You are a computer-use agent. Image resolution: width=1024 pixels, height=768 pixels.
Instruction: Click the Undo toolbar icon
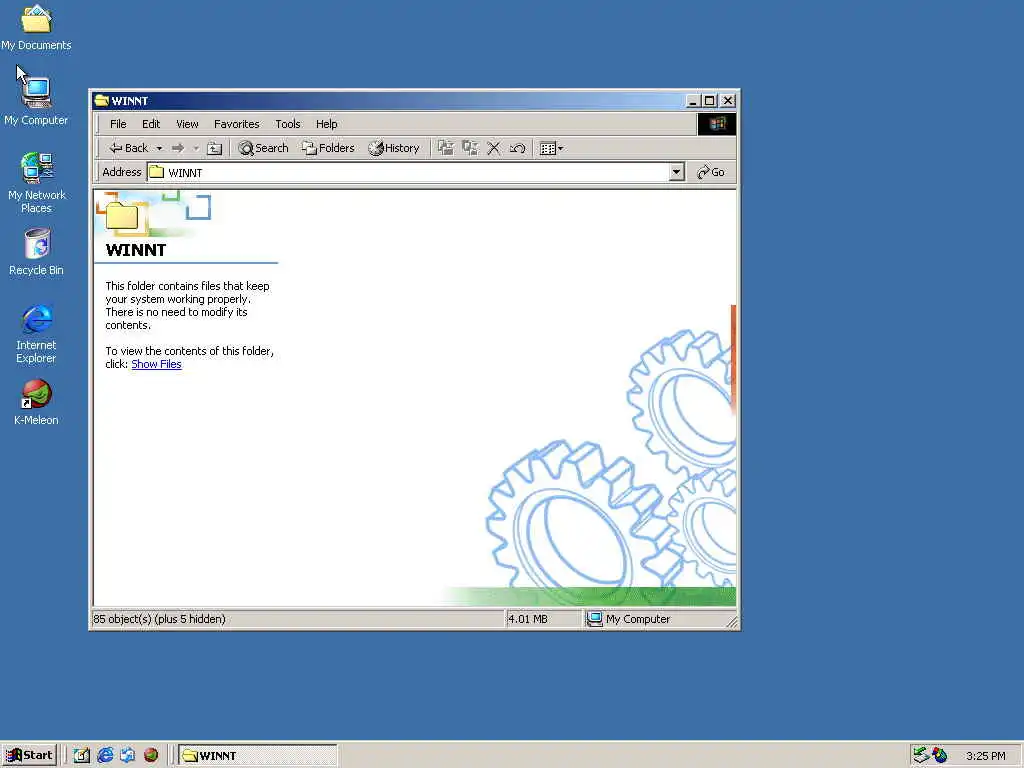click(517, 148)
